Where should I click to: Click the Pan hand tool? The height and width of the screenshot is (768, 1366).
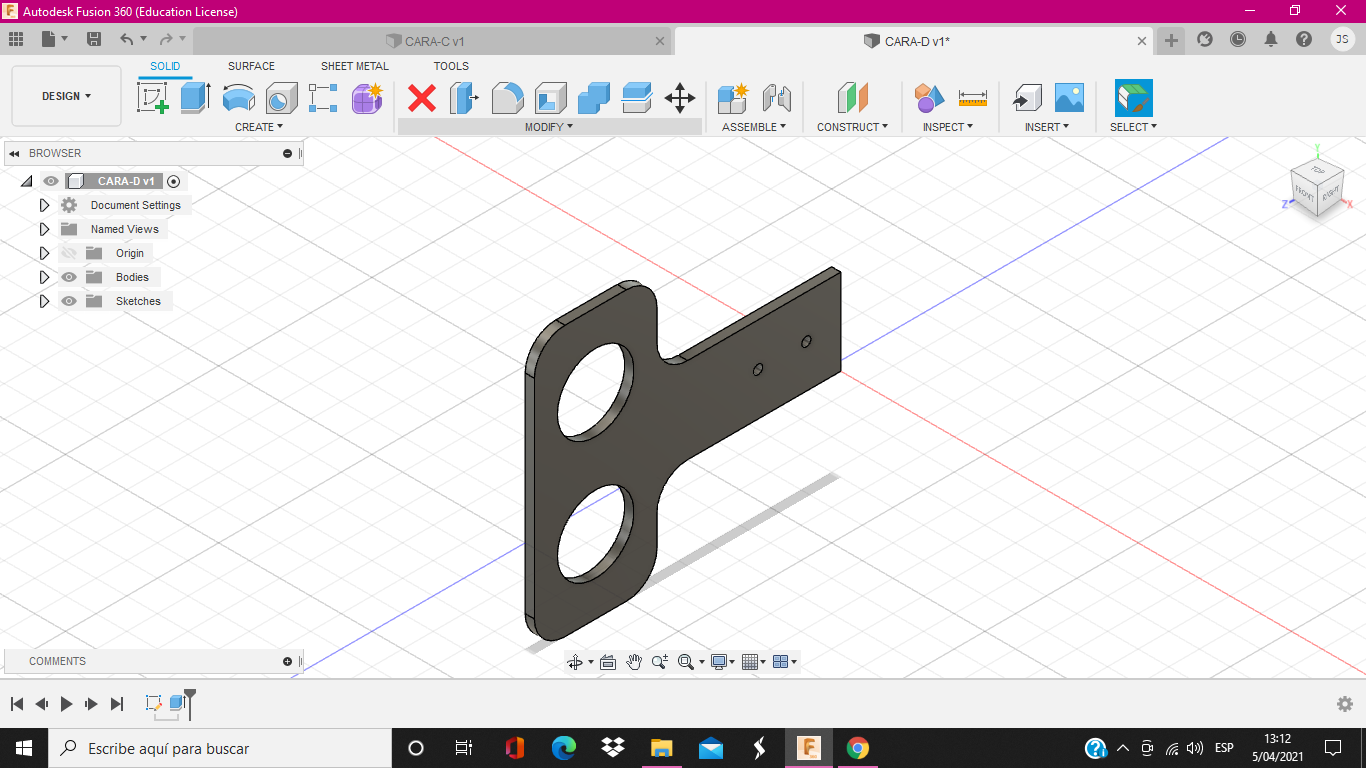[x=634, y=662]
